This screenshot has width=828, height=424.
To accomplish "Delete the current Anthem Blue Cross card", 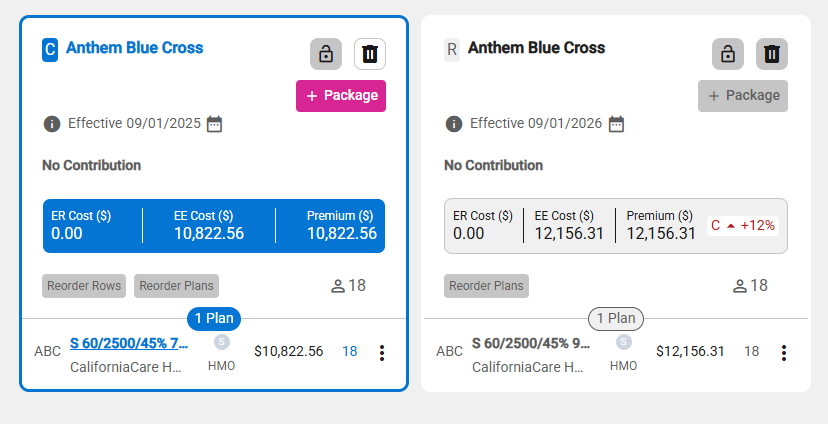I will tap(370, 54).
